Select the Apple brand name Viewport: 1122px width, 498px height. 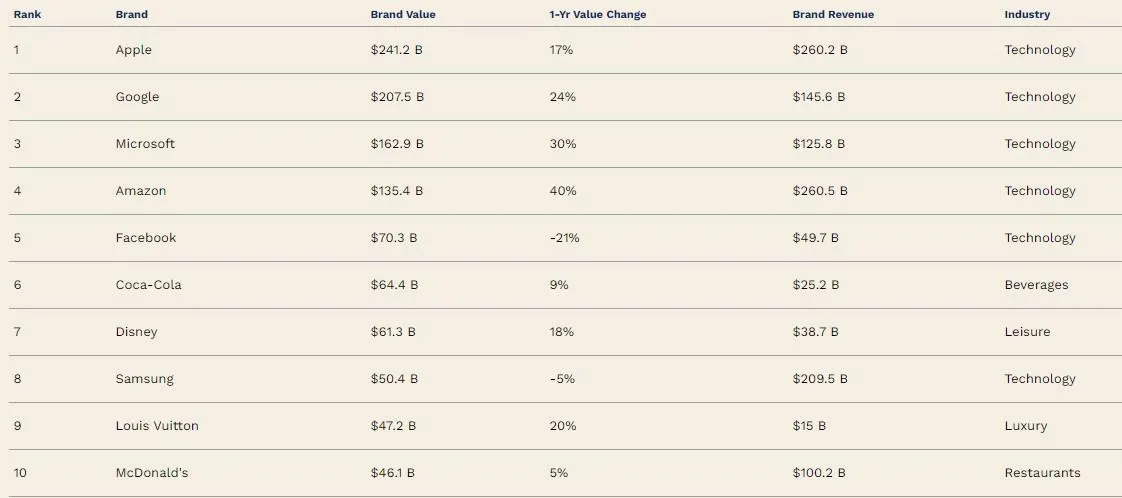pos(134,50)
